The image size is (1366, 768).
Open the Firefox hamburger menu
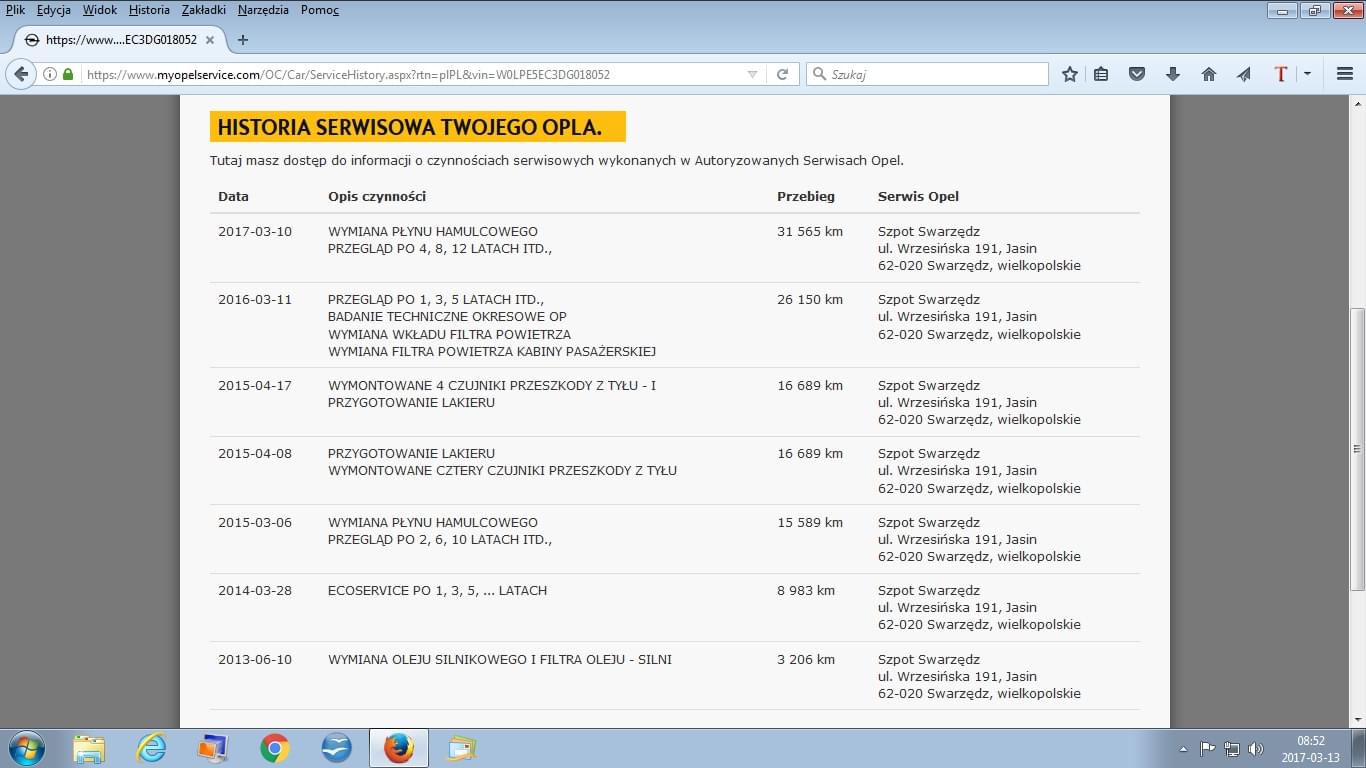pyautogui.click(x=1344, y=74)
